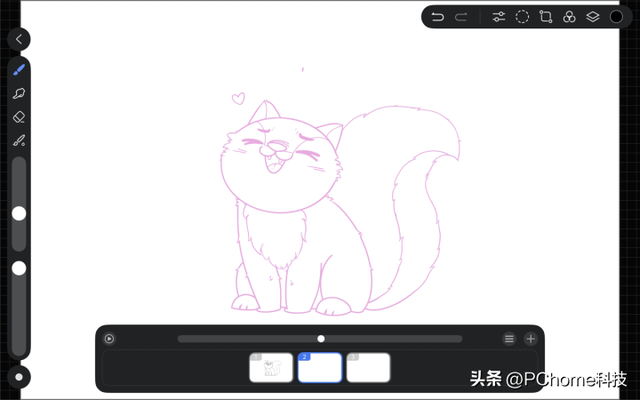
Task: Select the paint brush tool
Action: pos(19,70)
